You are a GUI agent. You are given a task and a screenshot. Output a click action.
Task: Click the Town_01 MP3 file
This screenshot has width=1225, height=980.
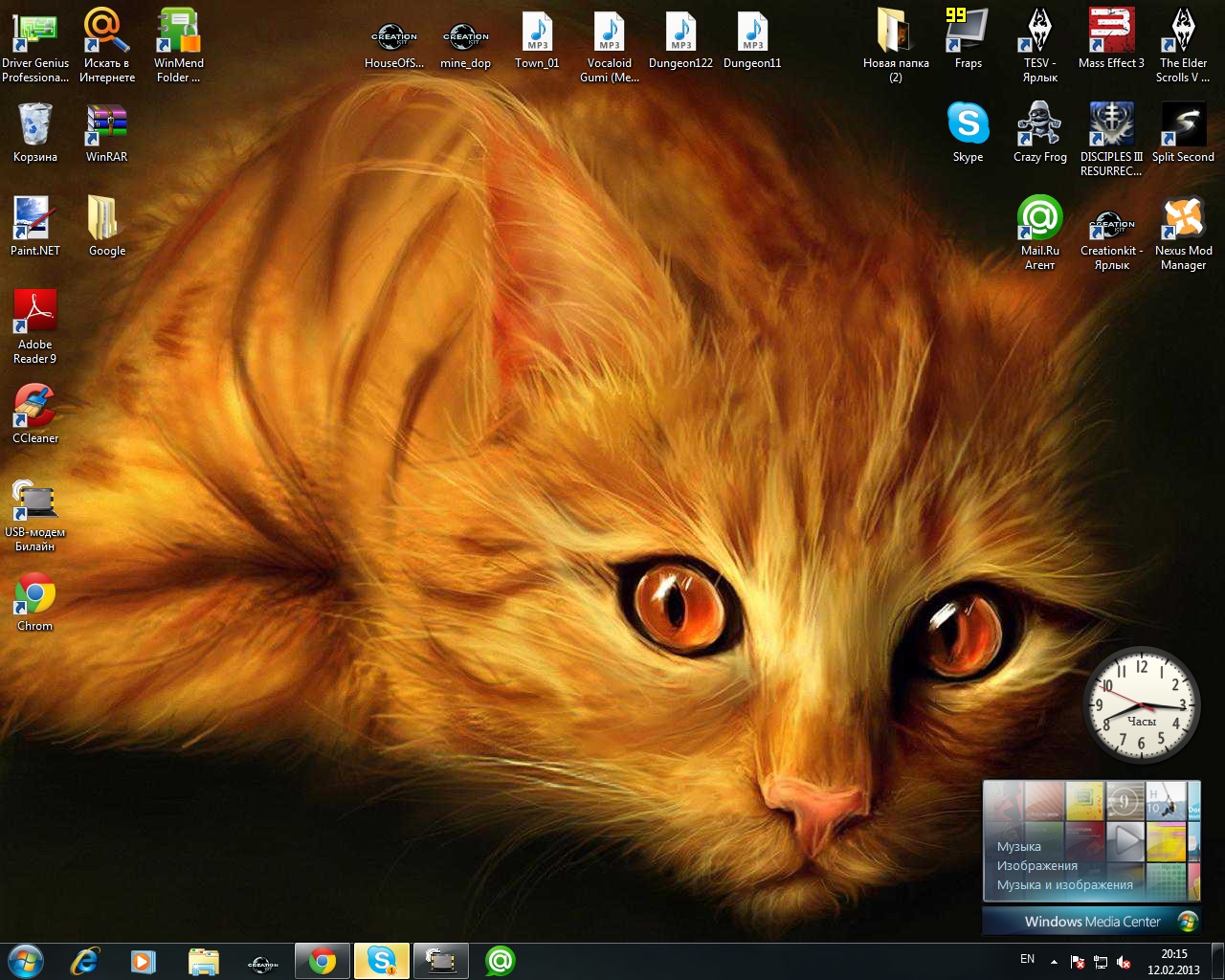point(537,34)
